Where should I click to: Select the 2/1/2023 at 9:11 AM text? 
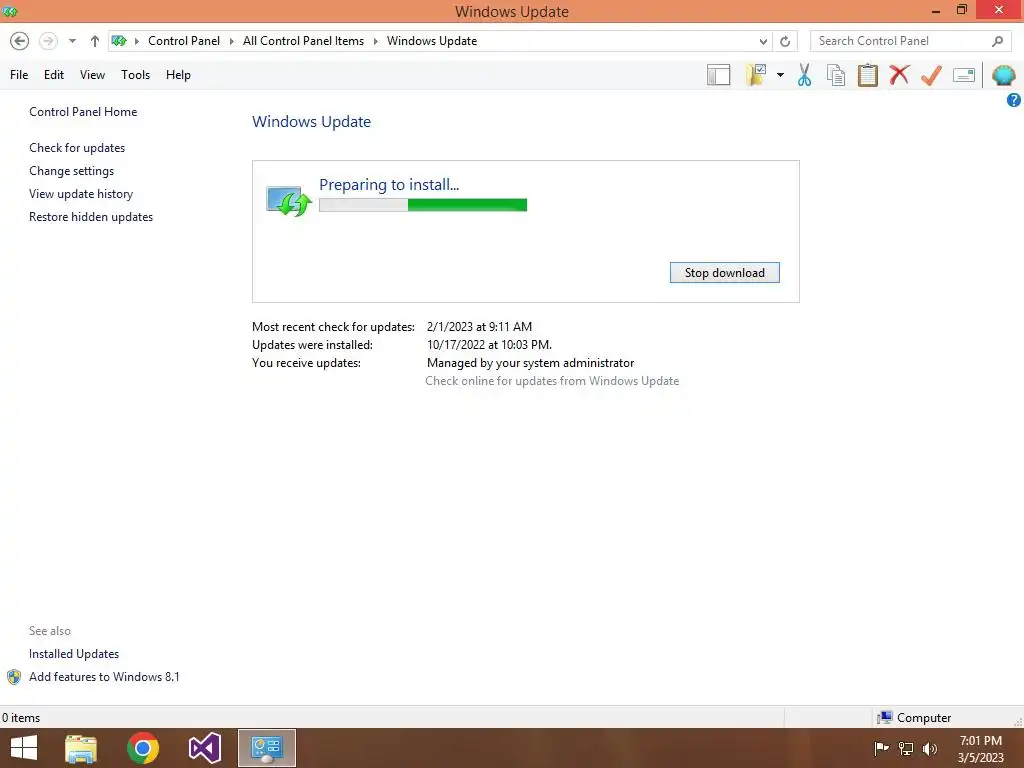click(x=479, y=327)
